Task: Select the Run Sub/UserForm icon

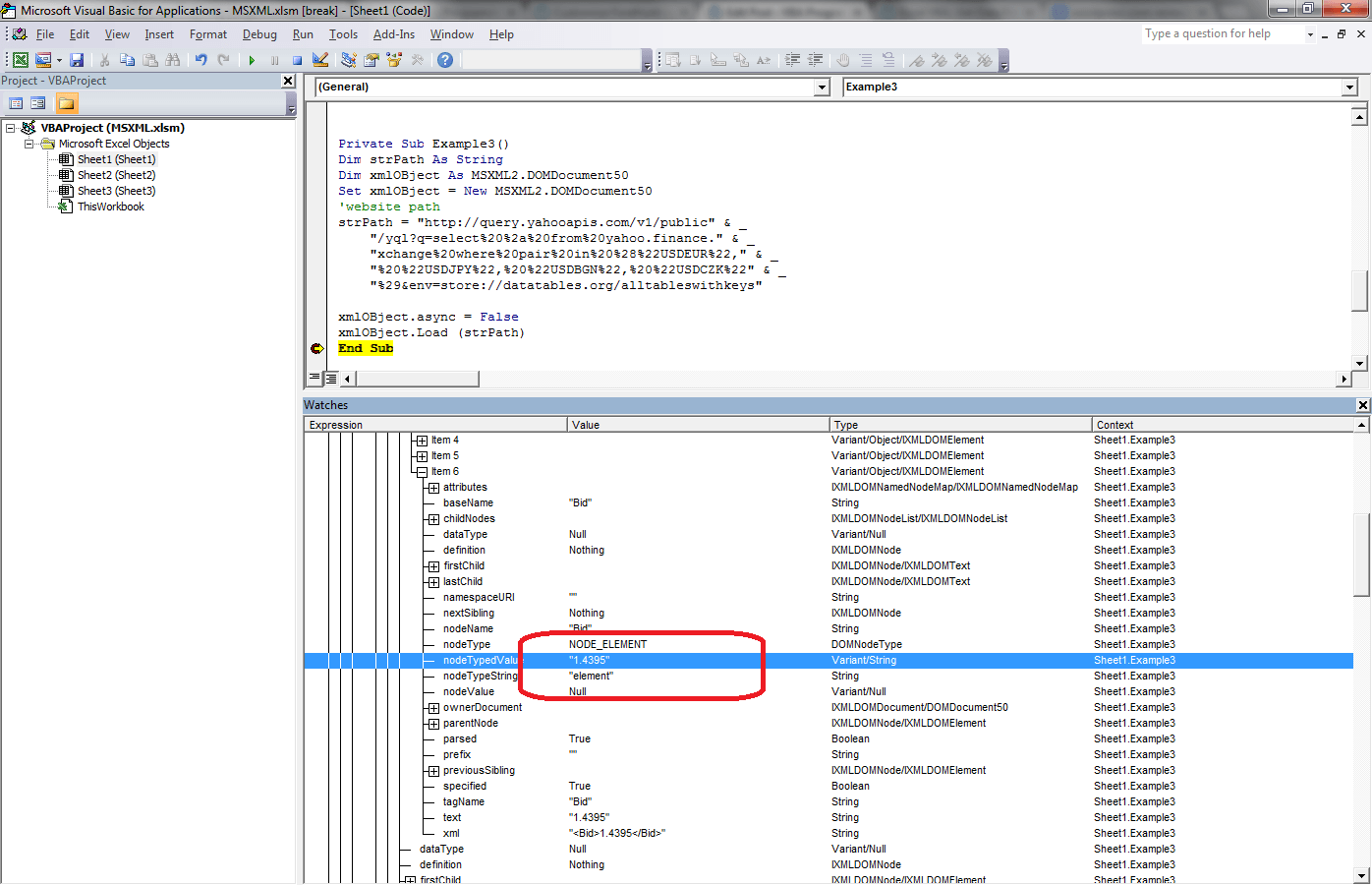Action: (252, 60)
